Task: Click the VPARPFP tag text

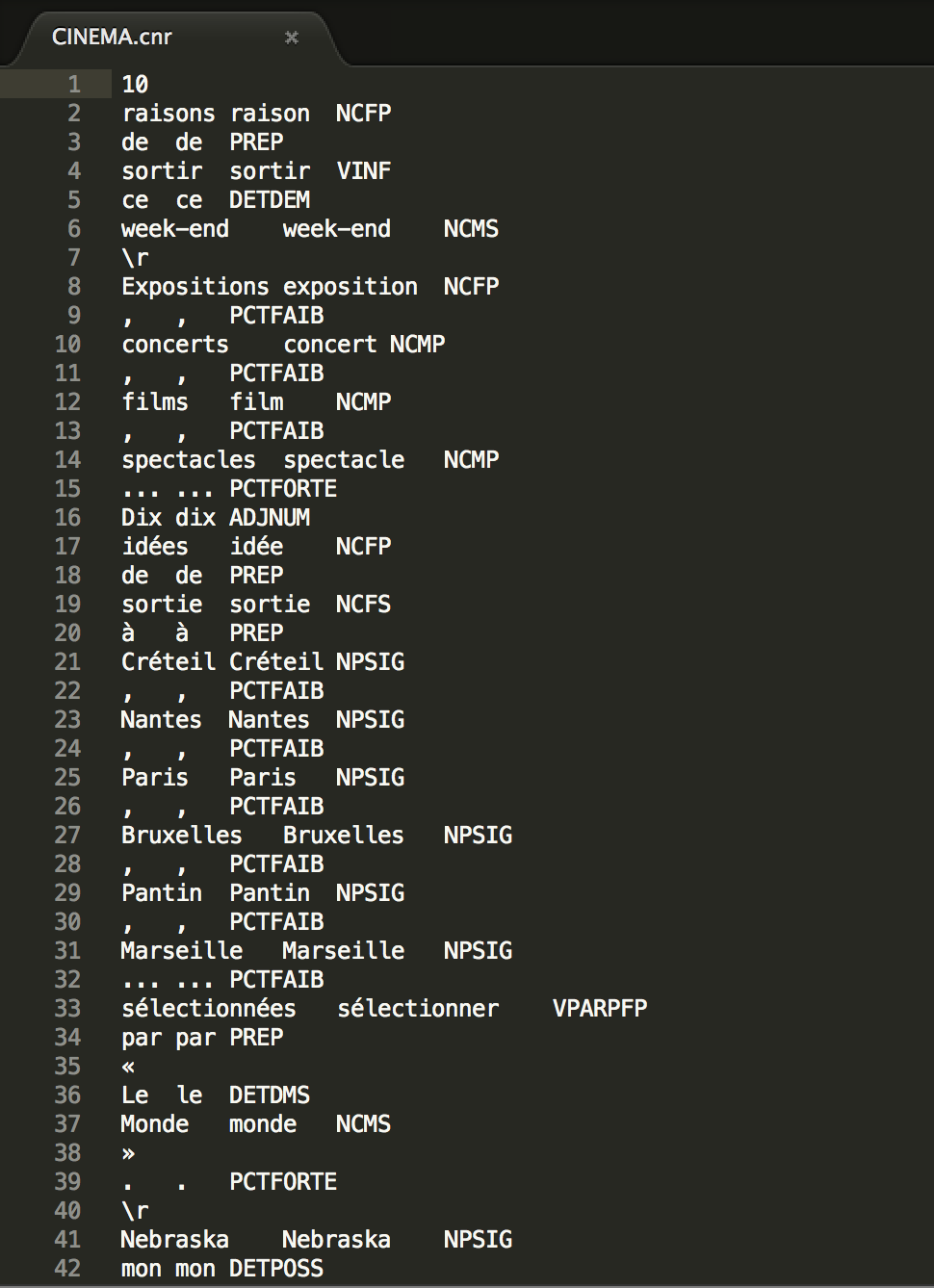Action: pos(600,1009)
